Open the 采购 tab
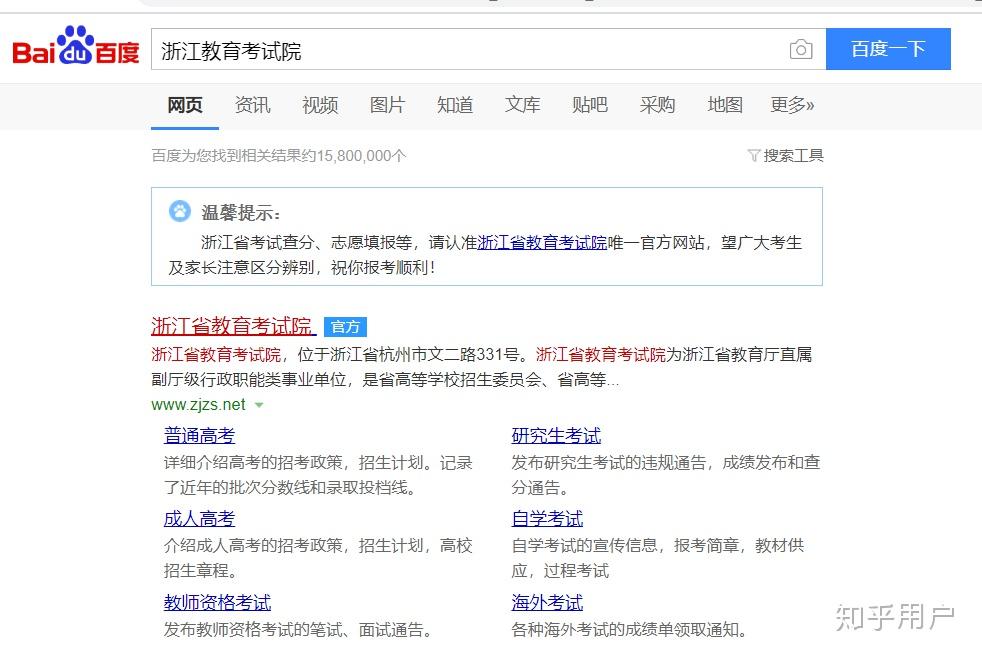 click(x=658, y=105)
